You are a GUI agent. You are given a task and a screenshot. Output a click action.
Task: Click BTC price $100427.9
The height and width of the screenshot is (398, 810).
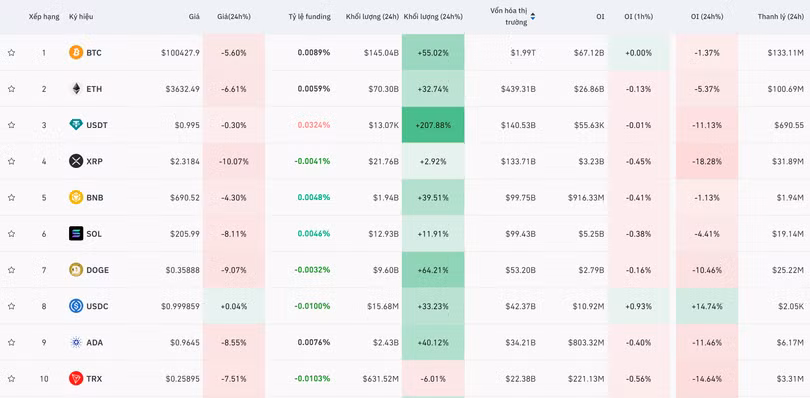tap(180, 53)
